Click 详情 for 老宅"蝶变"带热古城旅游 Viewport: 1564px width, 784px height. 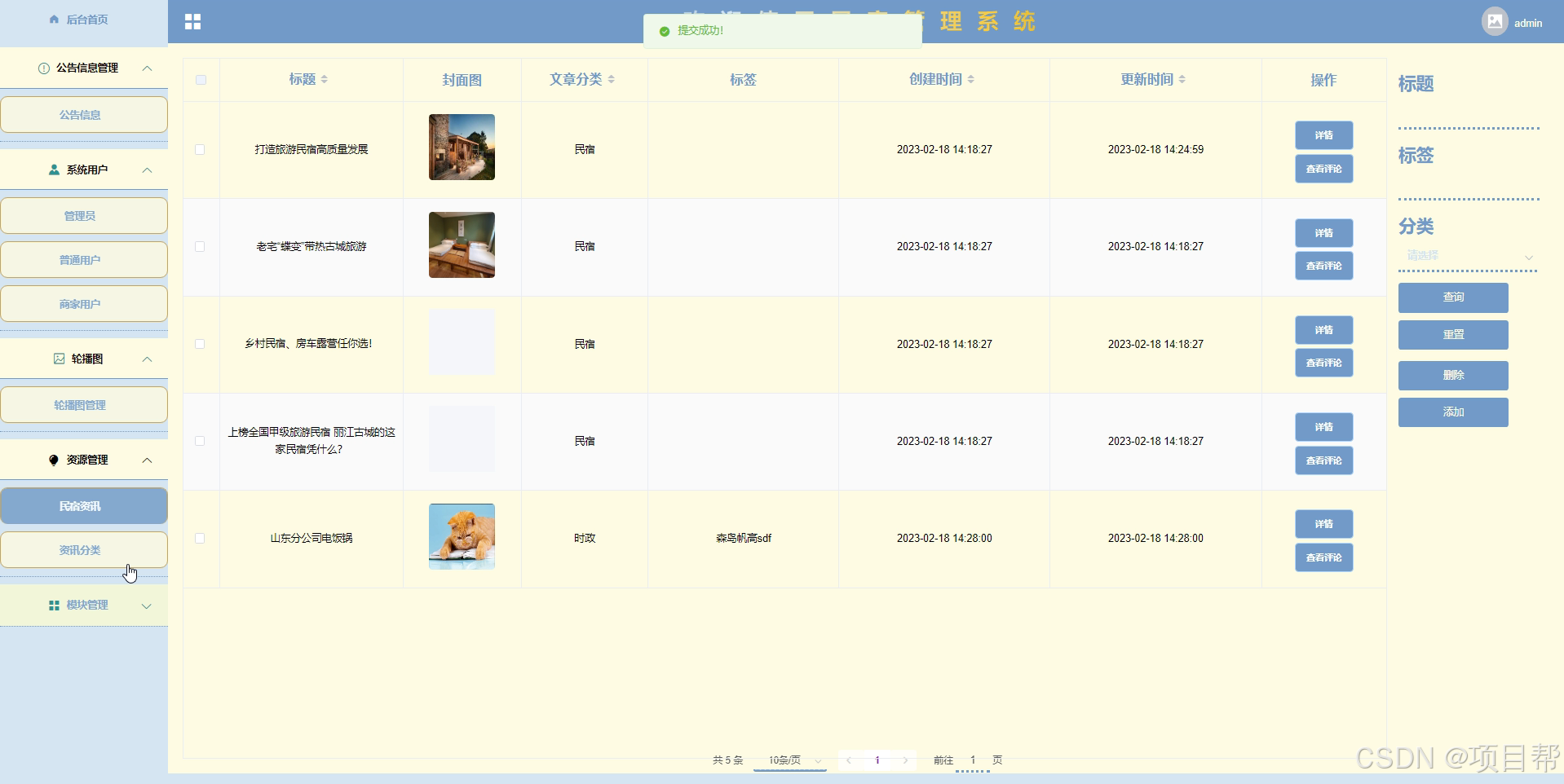tap(1323, 233)
